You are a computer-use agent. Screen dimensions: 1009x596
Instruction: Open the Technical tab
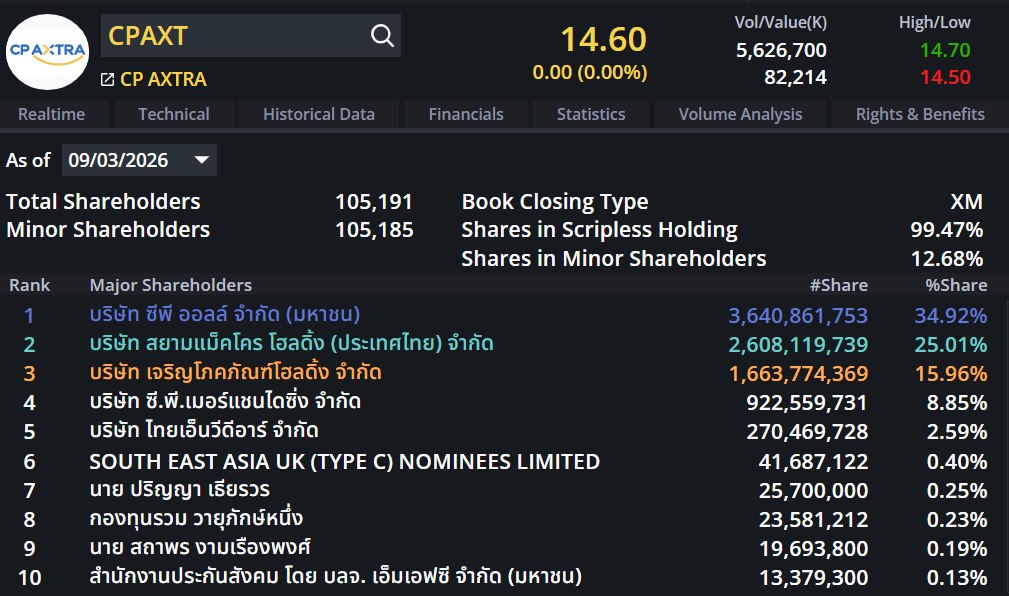coord(174,114)
